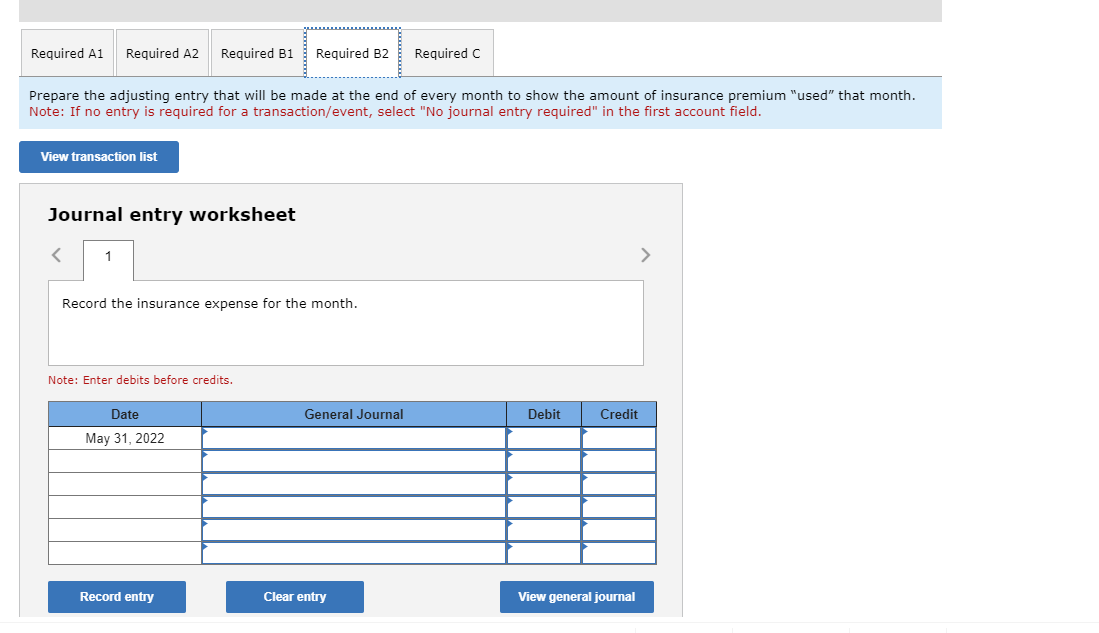Image resolution: width=1099 pixels, height=633 pixels.
Task: Click the Journal entry worksheet heading
Action: 172,215
